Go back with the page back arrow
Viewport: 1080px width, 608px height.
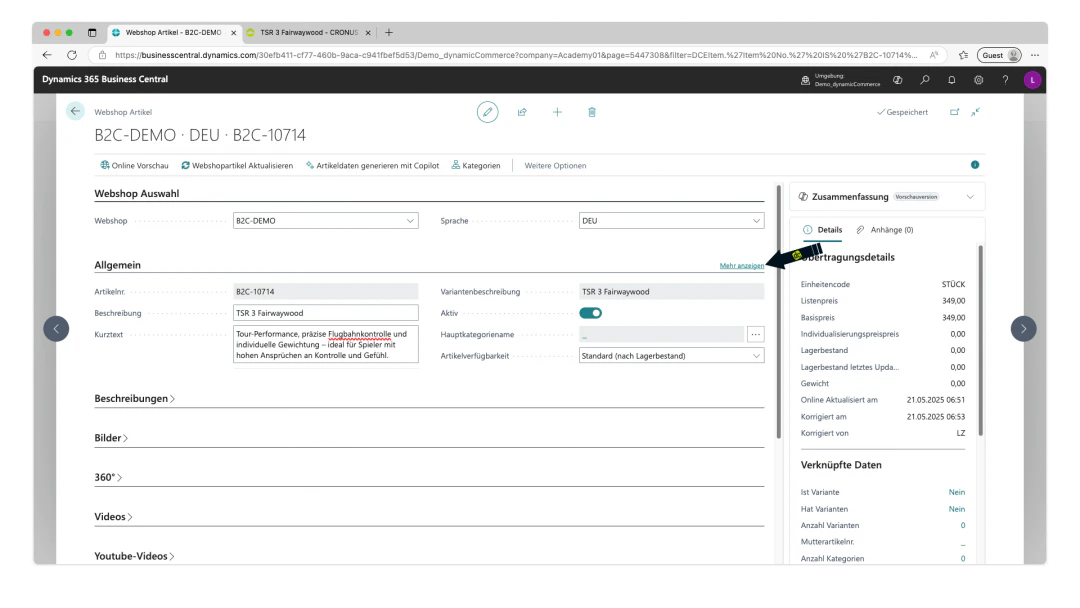click(75, 111)
